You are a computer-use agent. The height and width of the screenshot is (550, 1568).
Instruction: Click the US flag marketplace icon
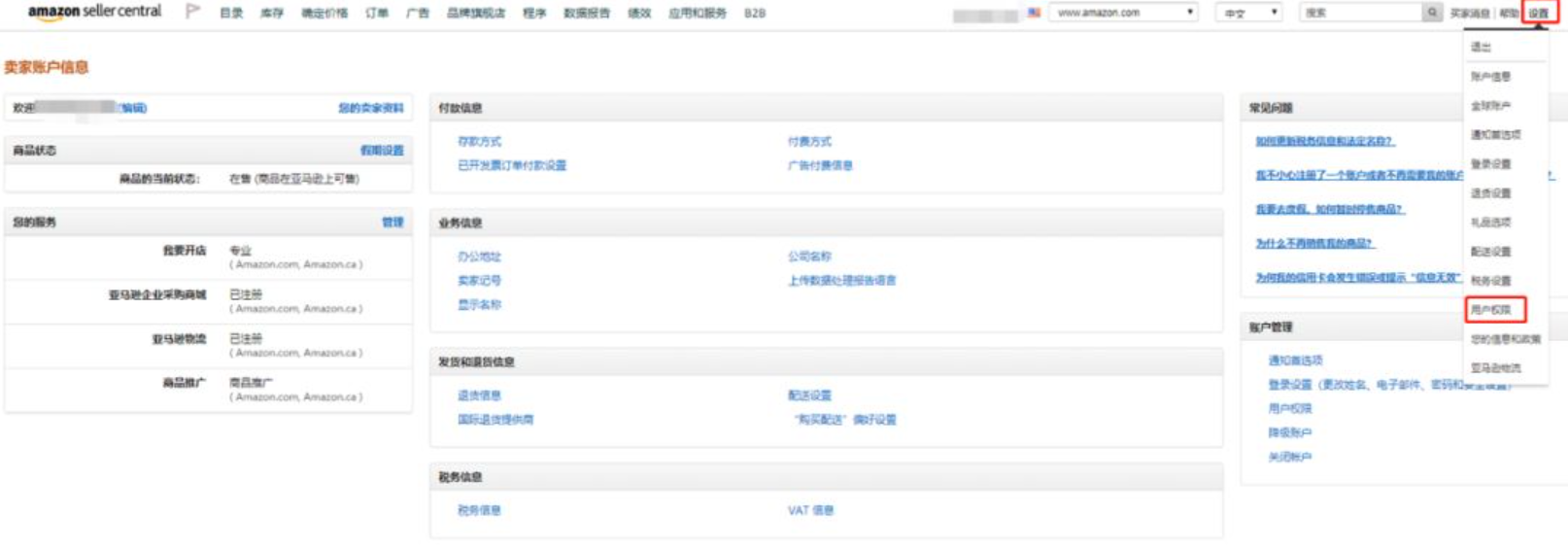click(1034, 13)
